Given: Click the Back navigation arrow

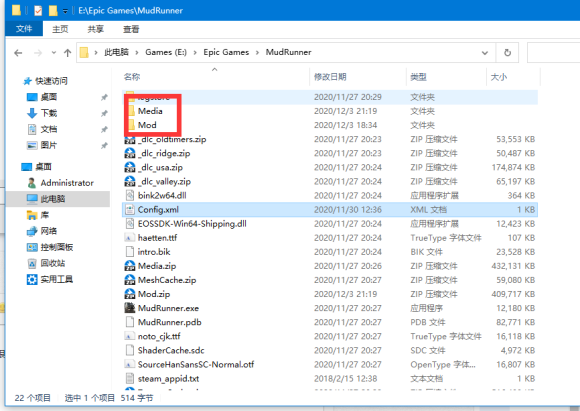Looking at the screenshot, I should click(18, 53).
